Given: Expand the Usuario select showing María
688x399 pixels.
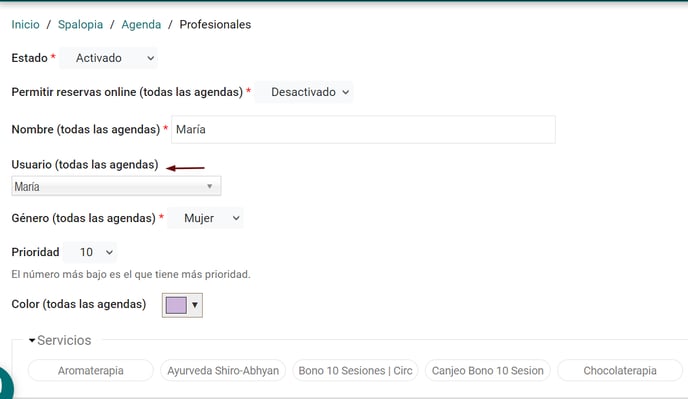Looking at the screenshot, I should [116, 186].
